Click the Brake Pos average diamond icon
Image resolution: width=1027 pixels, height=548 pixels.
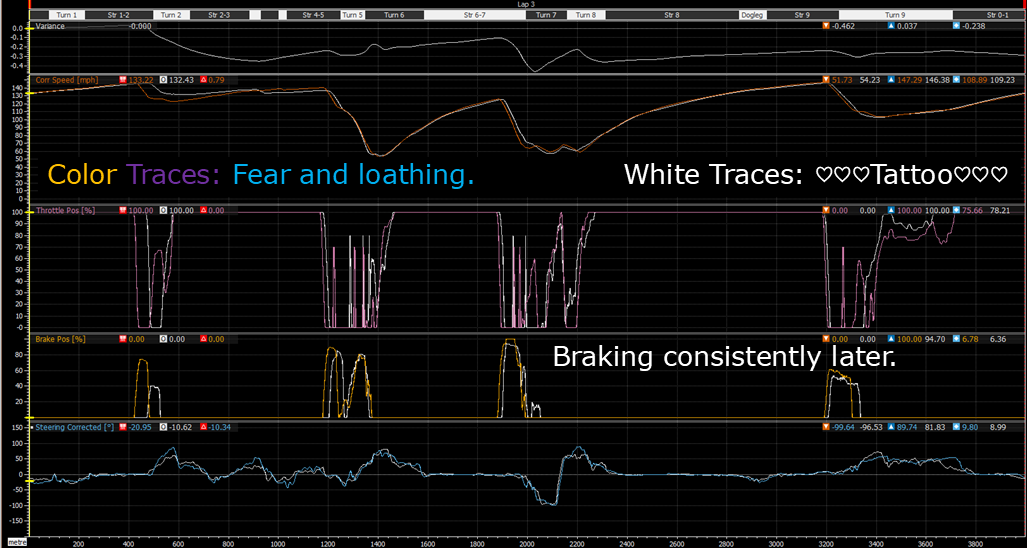tap(958, 339)
